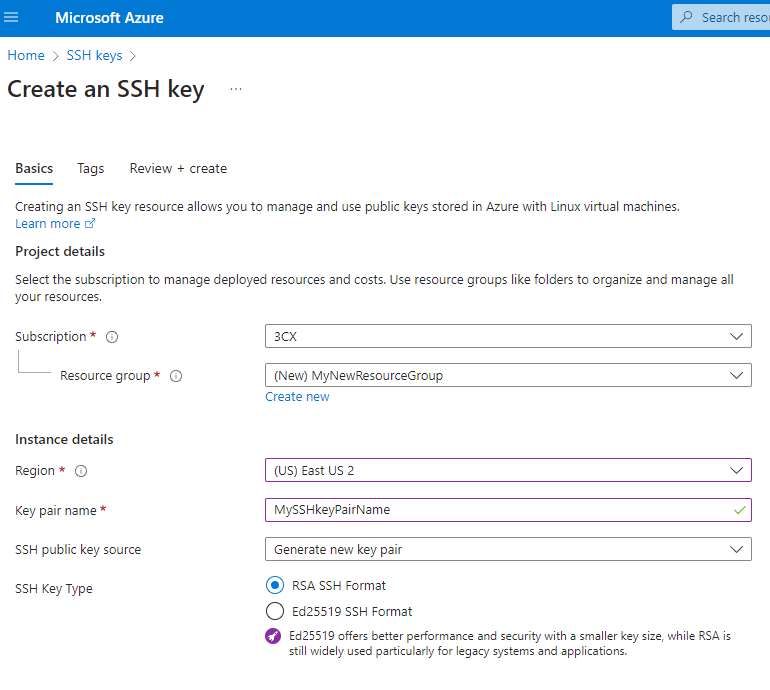This screenshot has width=770, height=690.
Task: Open the Resource group dropdown
Action: pos(508,376)
